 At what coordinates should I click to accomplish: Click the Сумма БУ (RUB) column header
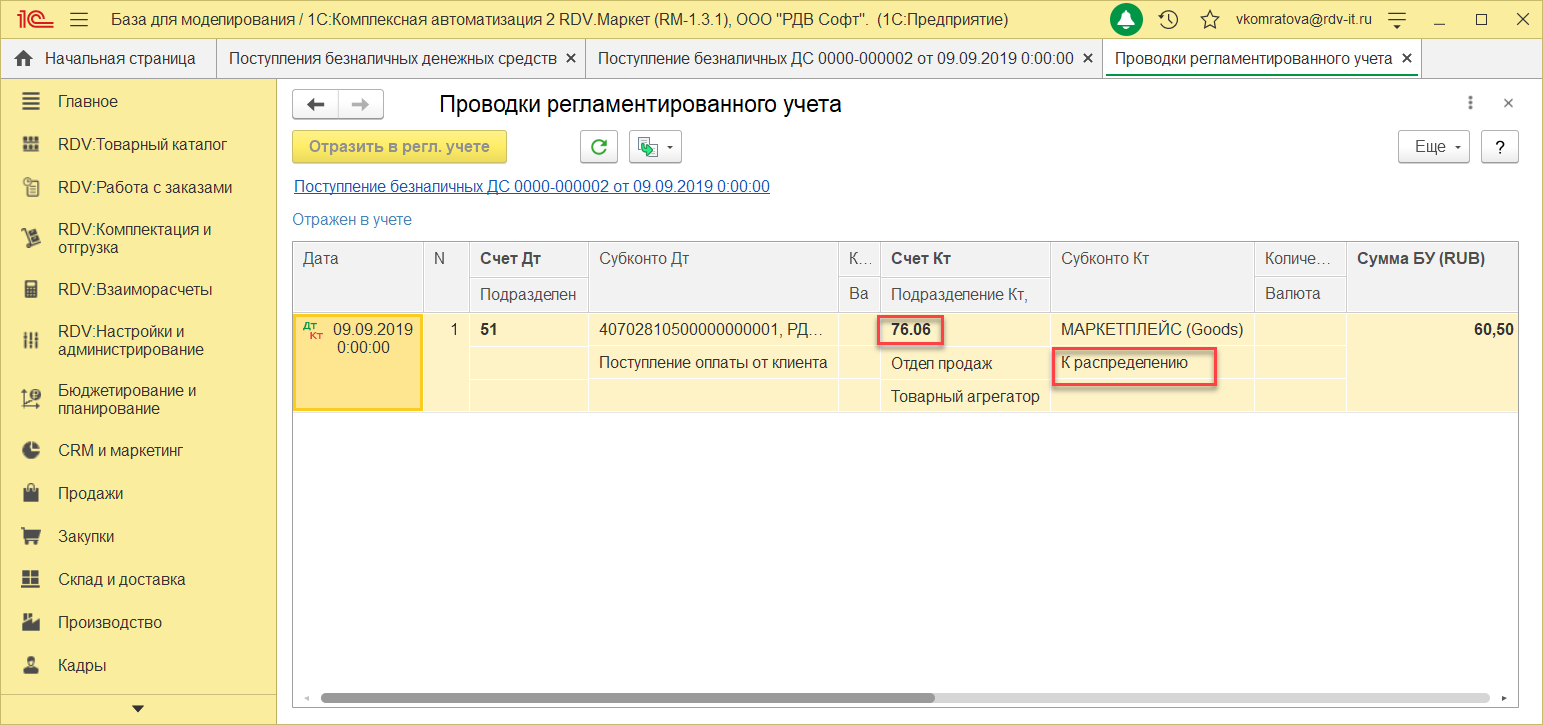point(1431,277)
